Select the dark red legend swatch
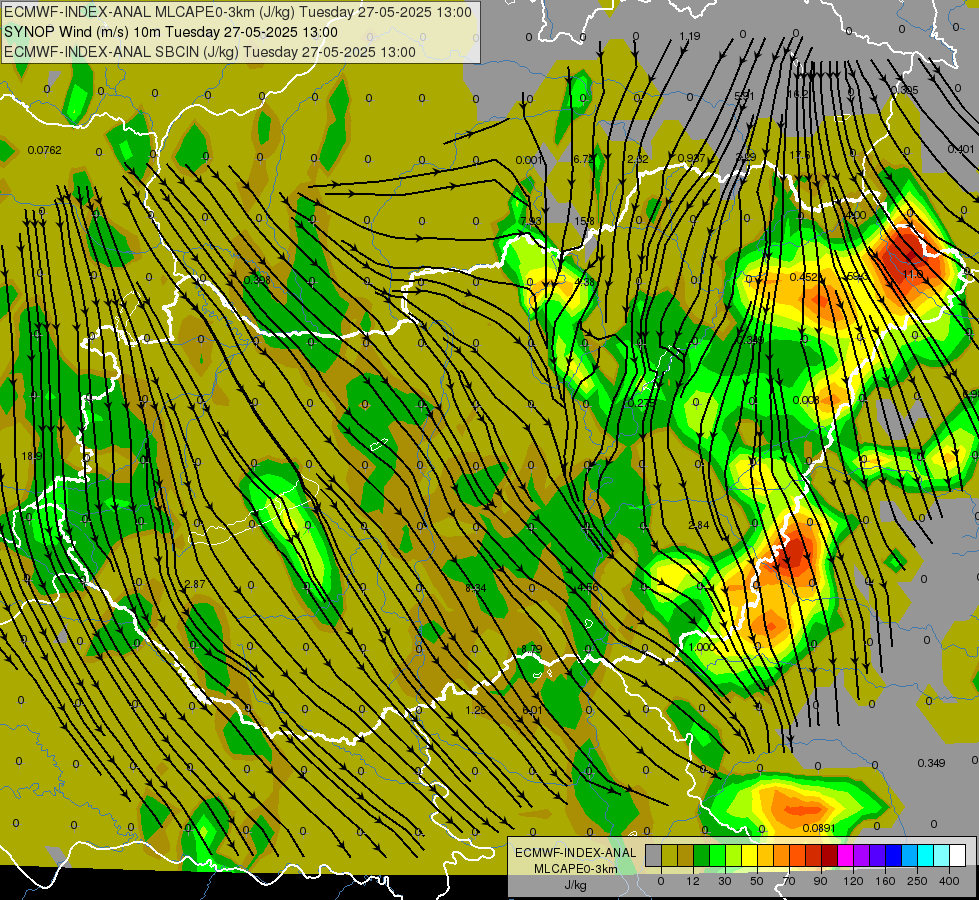Screen dimensions: 979x900 click(830, 855)
